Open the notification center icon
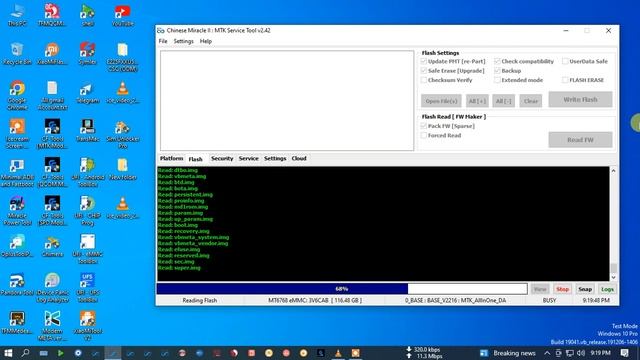The image size is (640, 360). pos(624,353)
